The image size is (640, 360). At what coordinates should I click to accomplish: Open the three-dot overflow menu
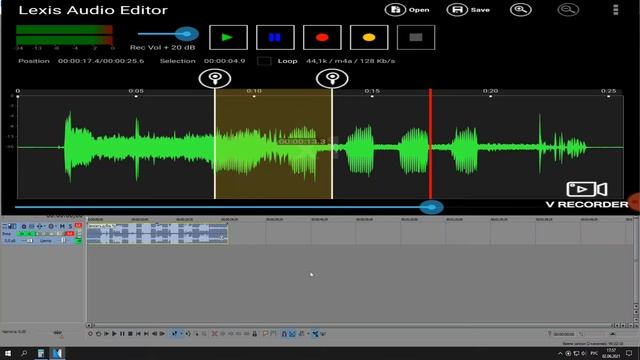[616, 10]
